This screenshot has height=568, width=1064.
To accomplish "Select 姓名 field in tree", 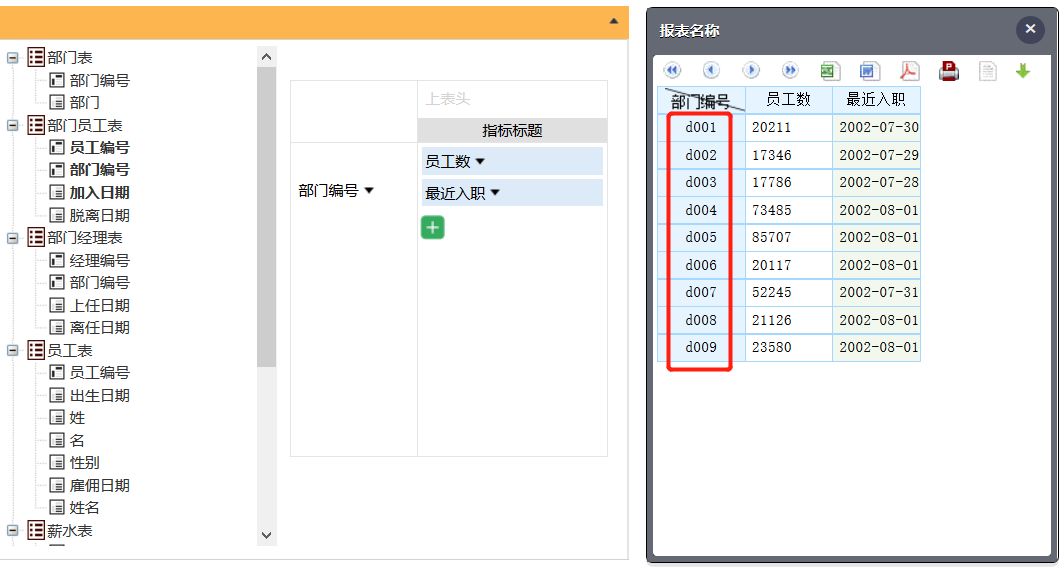I will 84,508.
